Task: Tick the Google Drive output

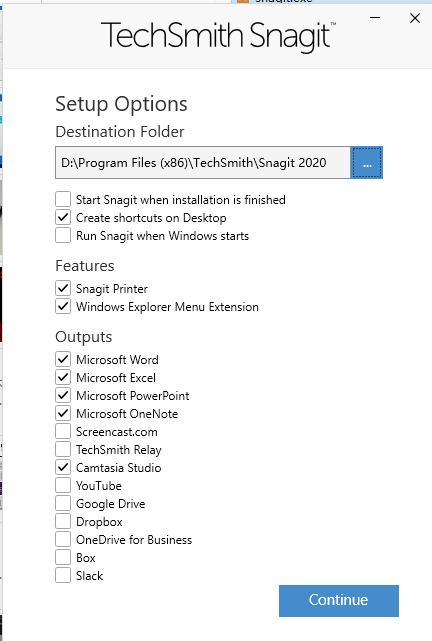Action: (x=63, y=503)
